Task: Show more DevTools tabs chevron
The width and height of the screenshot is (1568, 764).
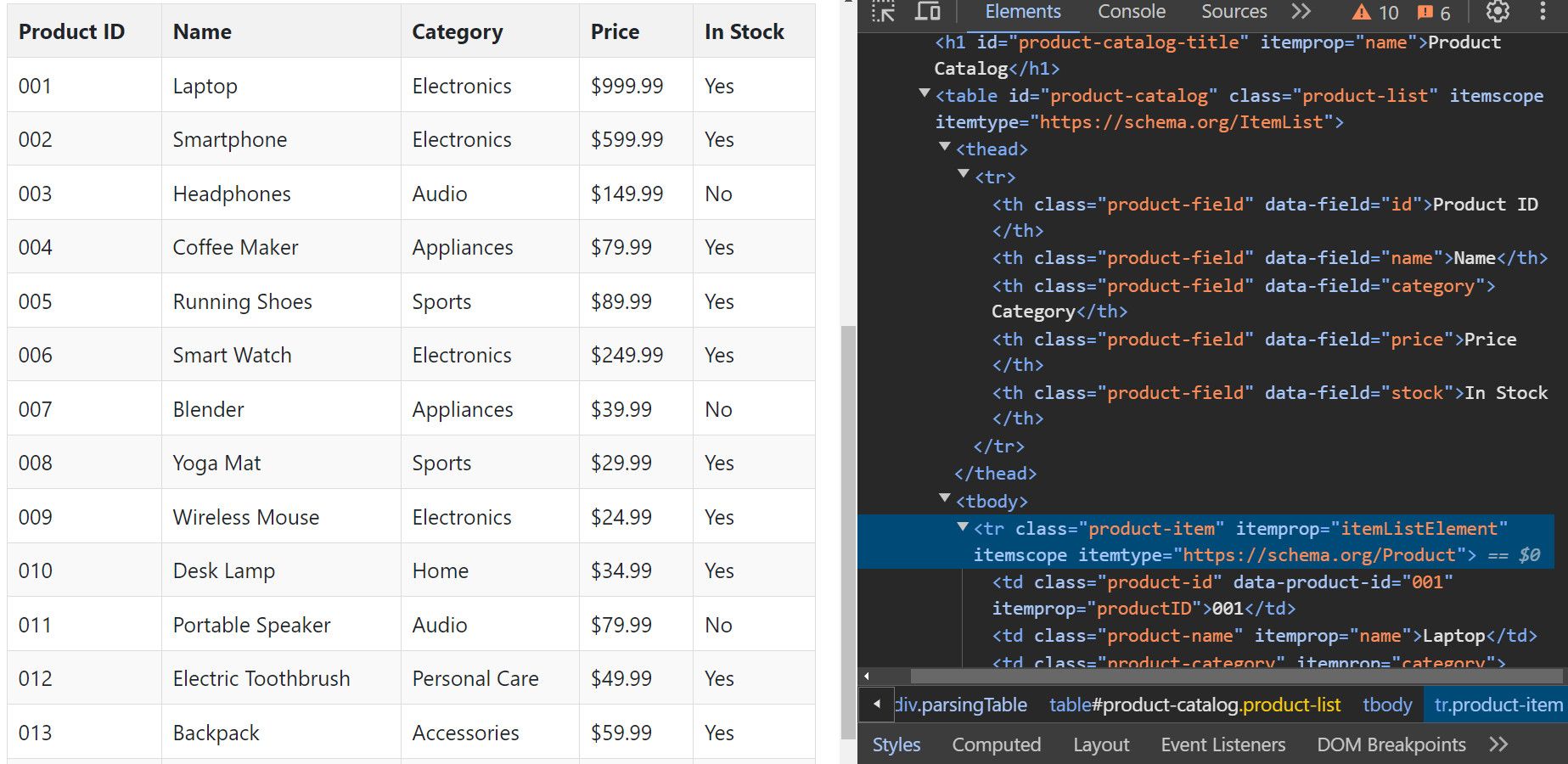Action: point(1301,12)
